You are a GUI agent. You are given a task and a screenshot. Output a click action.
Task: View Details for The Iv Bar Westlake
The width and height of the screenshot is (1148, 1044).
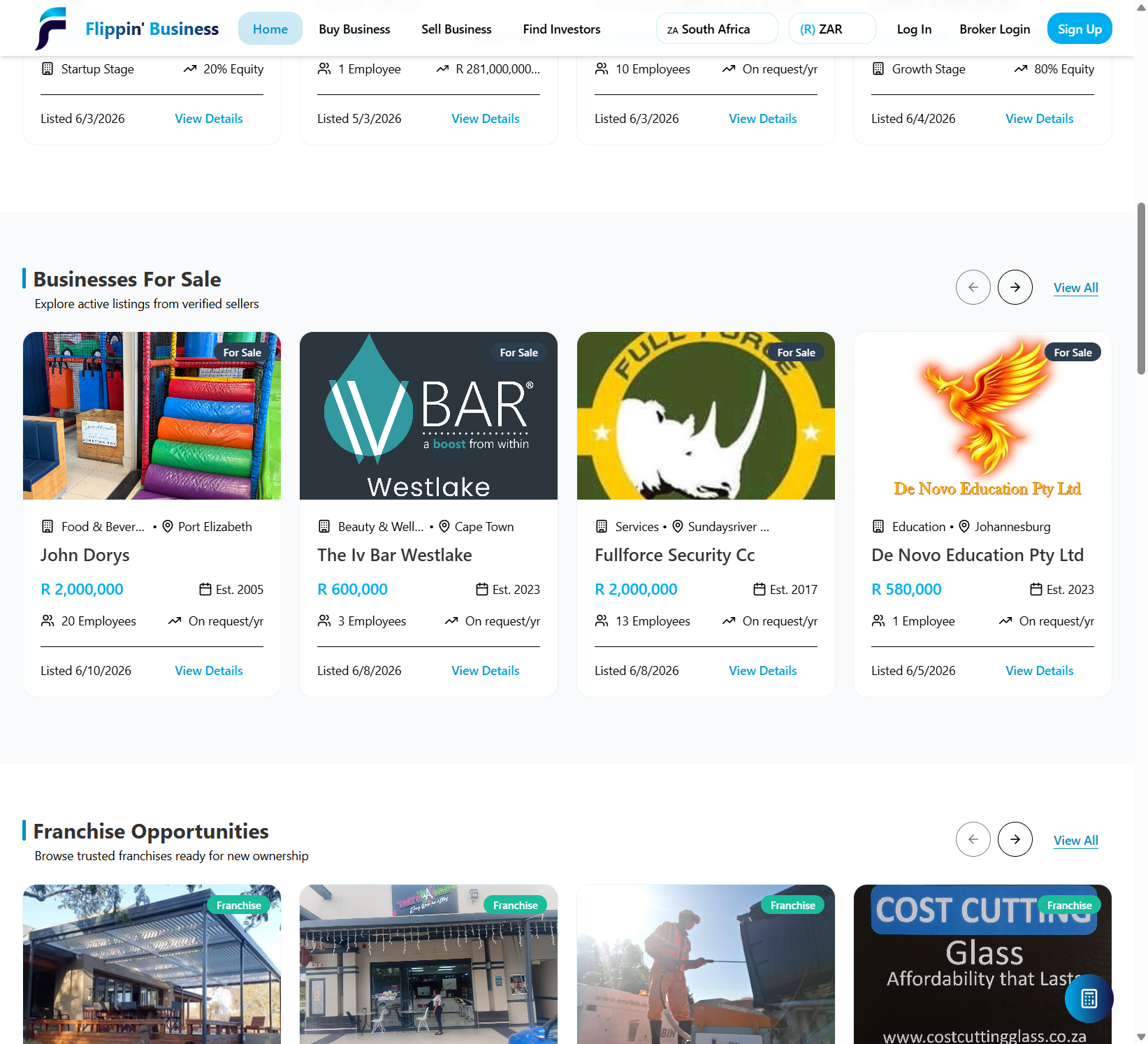[x=486, y=670]
